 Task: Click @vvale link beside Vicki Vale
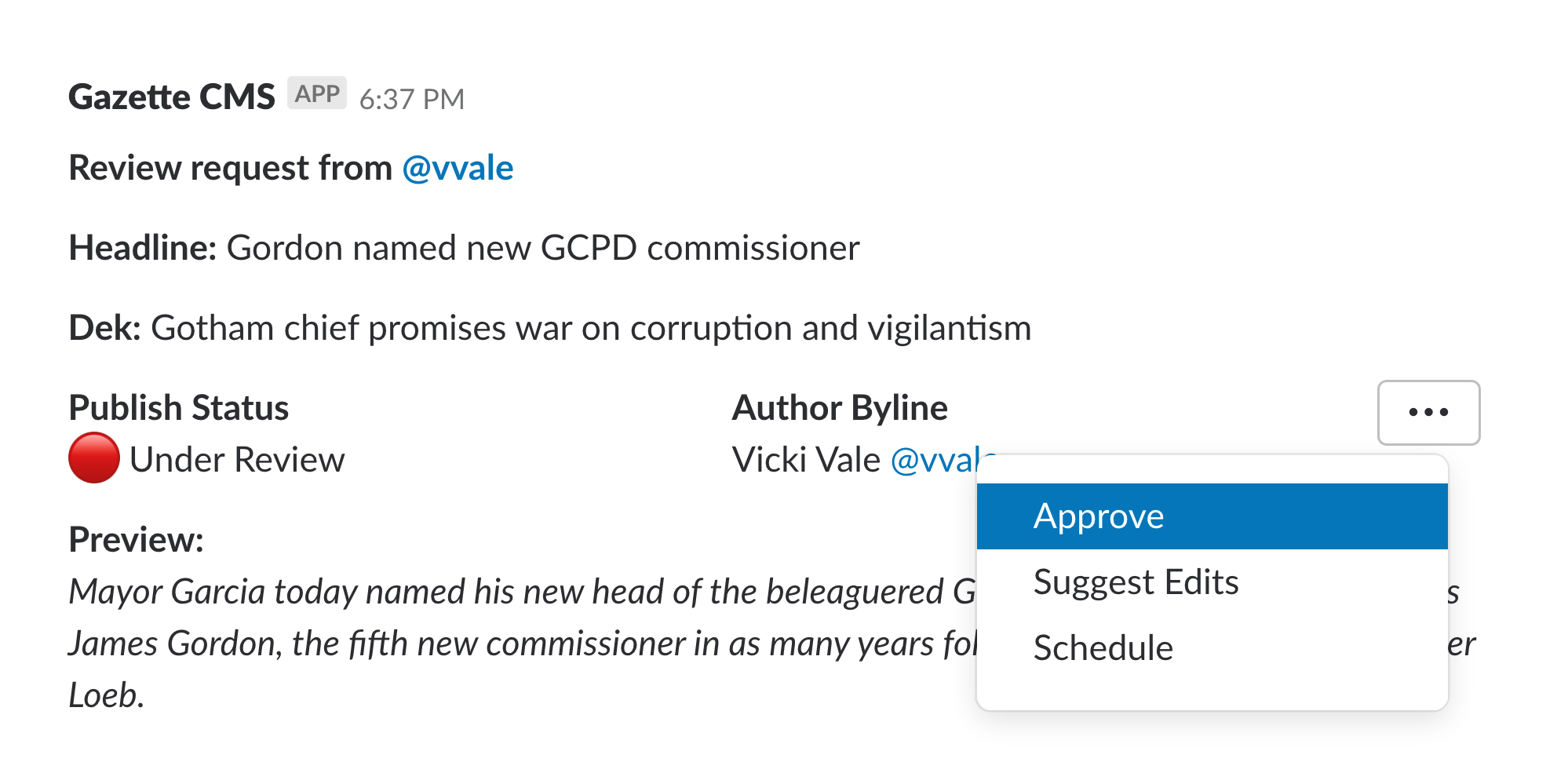tap(934, 460)
